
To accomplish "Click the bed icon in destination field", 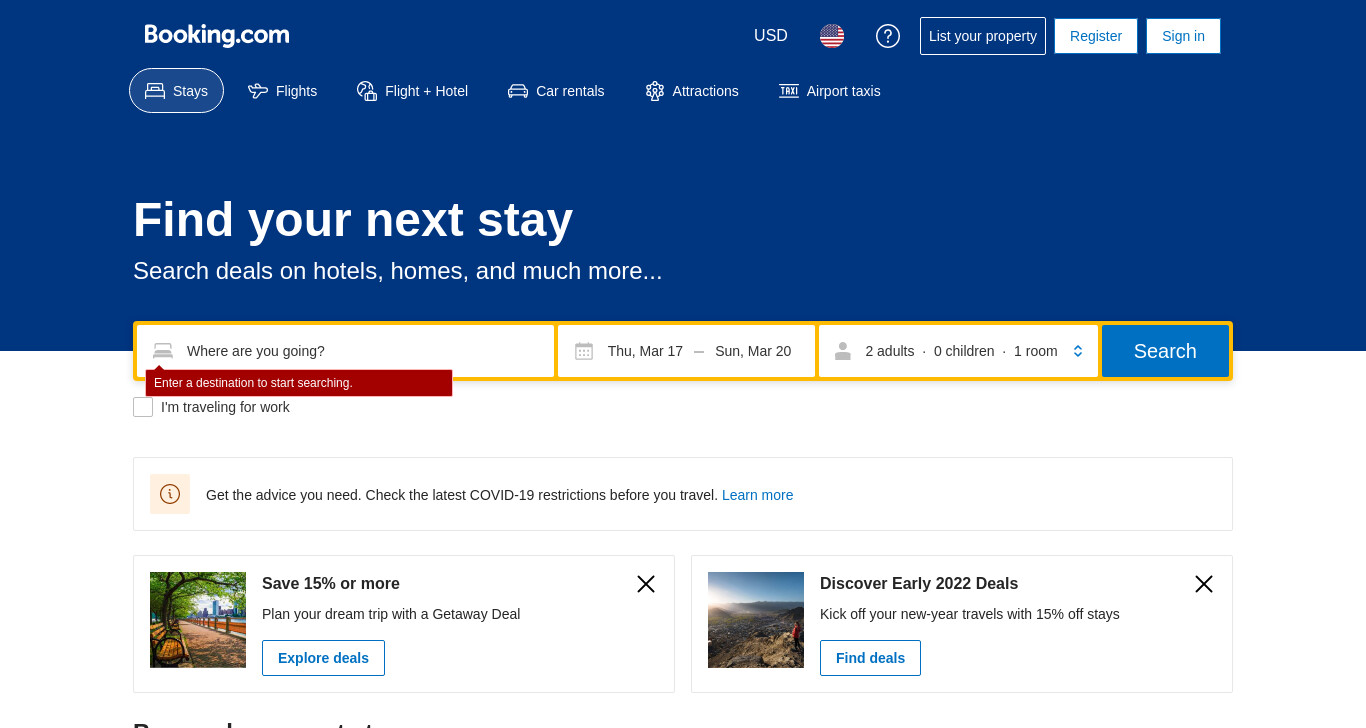I will pyautogui.click(x=163, y=351).
